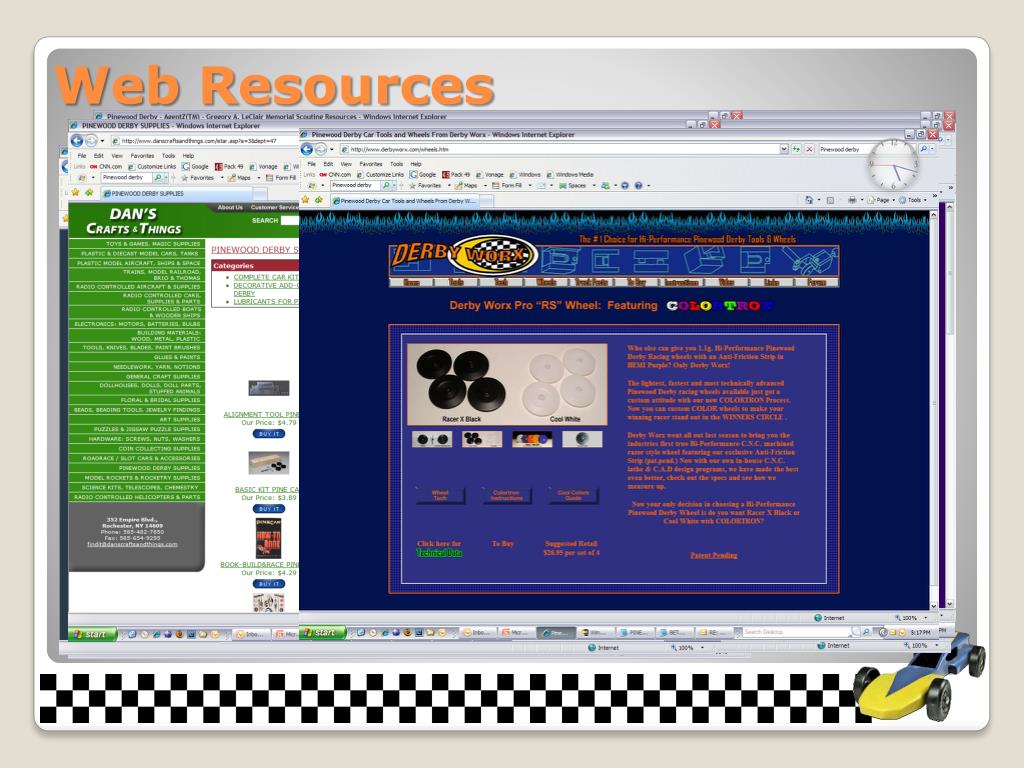
Task: Click left Start button under Dan's Crafts window
Action: tap(93, 634)
